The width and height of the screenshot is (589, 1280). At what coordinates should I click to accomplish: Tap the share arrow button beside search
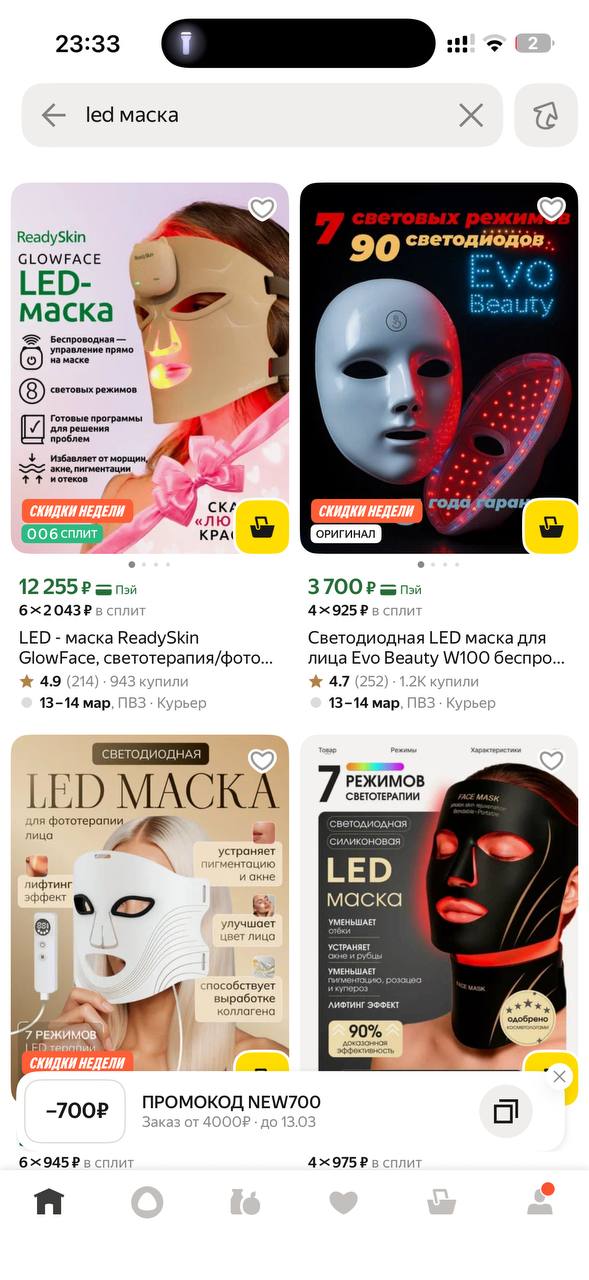[x=546, y=115]
